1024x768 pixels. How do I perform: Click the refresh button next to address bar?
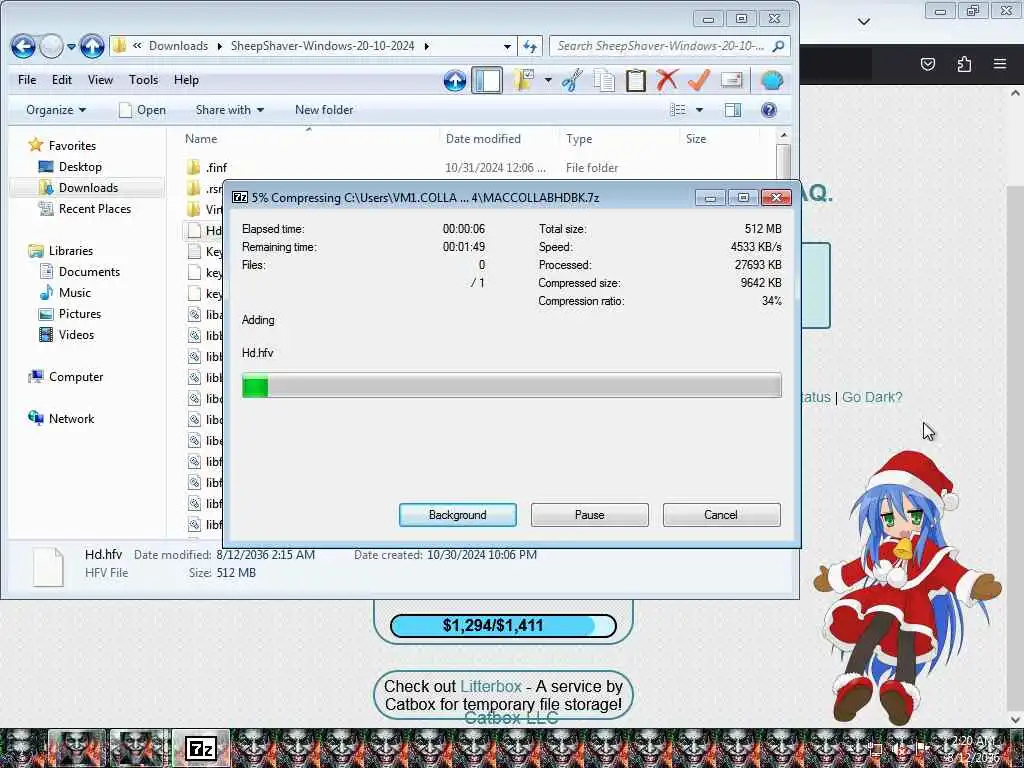click(x=530, y=46)
